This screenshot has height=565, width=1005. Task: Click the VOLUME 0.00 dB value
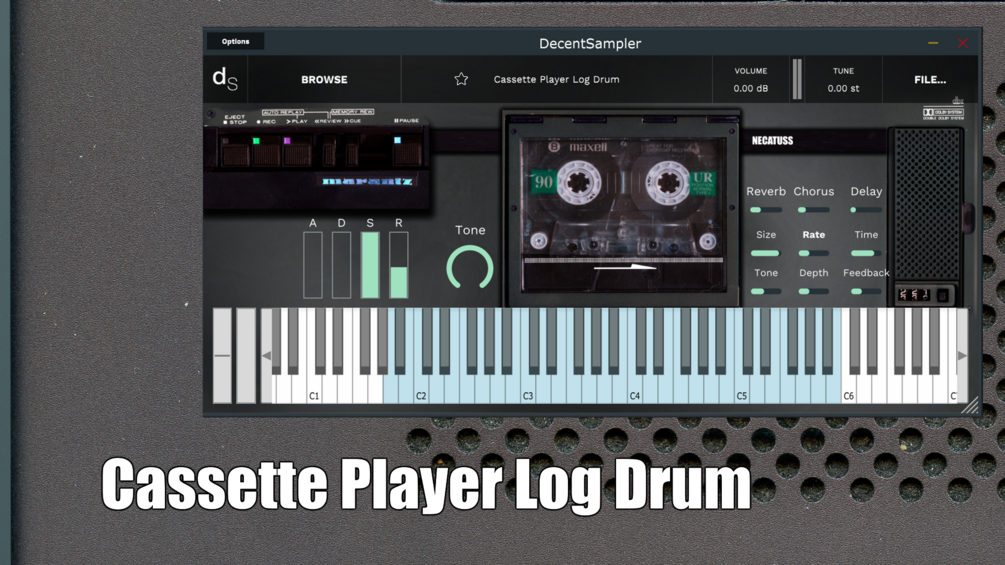pyautogui.click(x=751, y=88)
